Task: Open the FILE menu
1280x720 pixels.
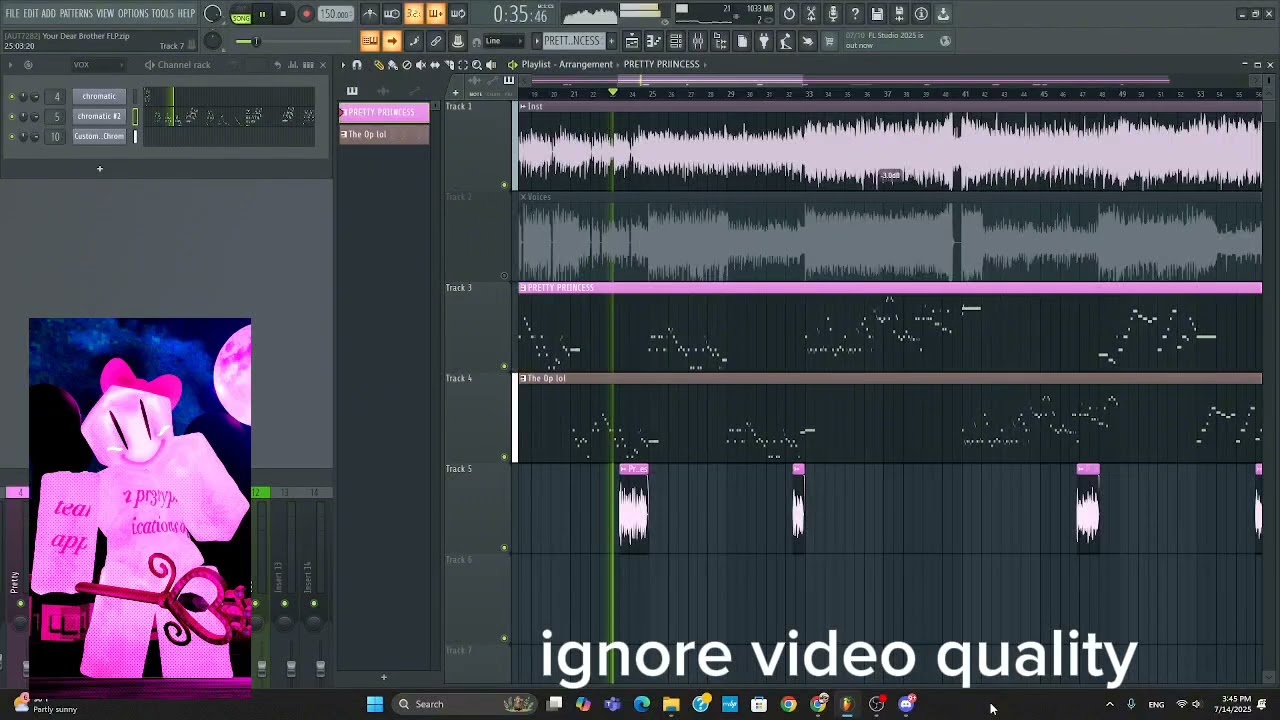Action: coord(12,14)
